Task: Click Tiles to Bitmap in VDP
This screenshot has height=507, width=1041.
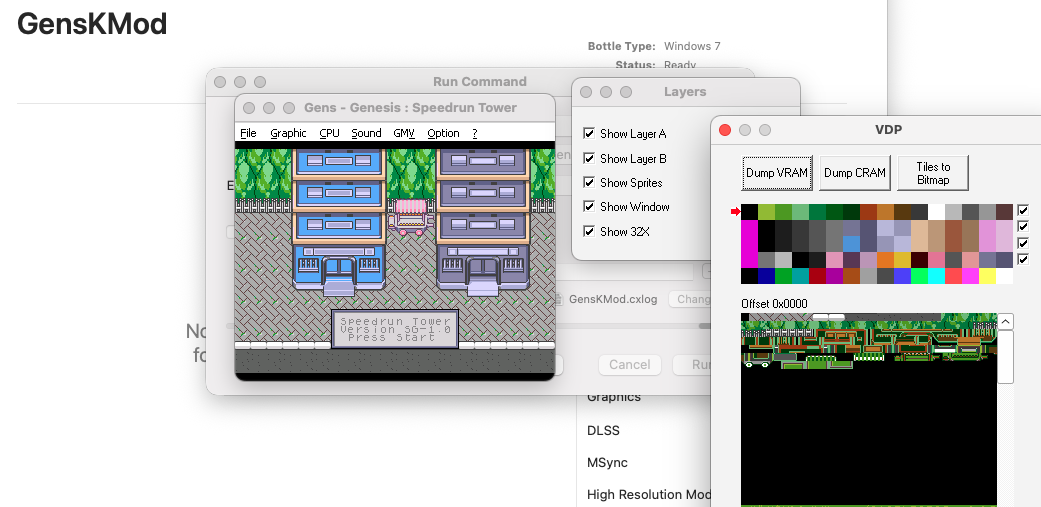Action: click(933, 173)
